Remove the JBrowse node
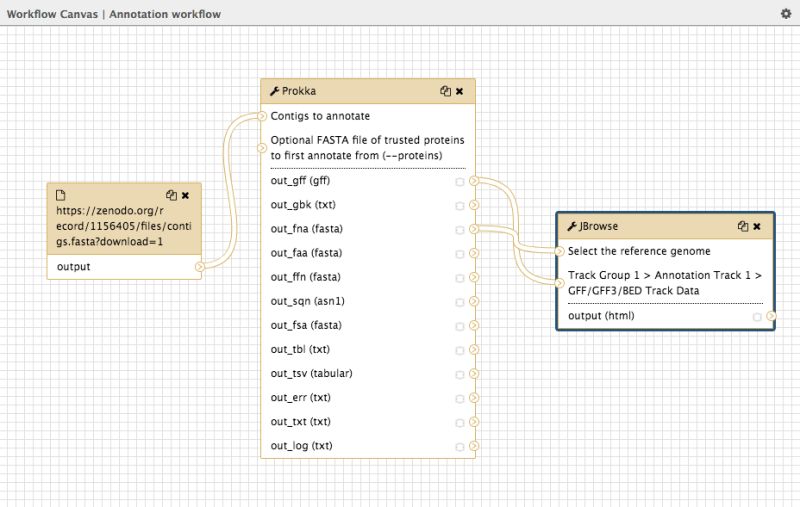 pos(757,226)
